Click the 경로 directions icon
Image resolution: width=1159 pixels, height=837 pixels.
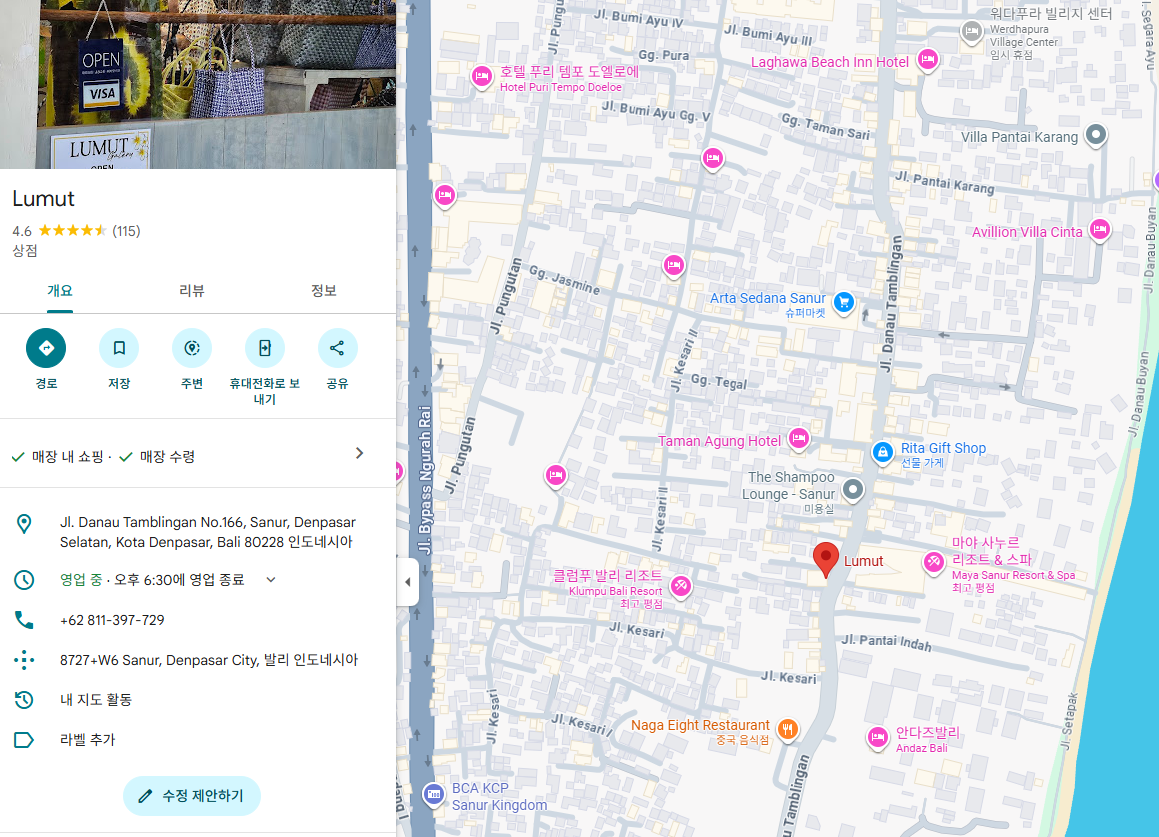click(x=46, y=348)
